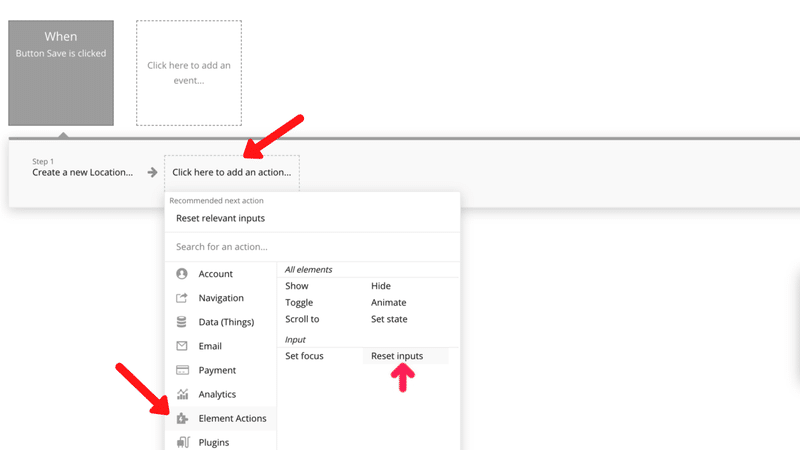Choose the Animate element action

388,303
